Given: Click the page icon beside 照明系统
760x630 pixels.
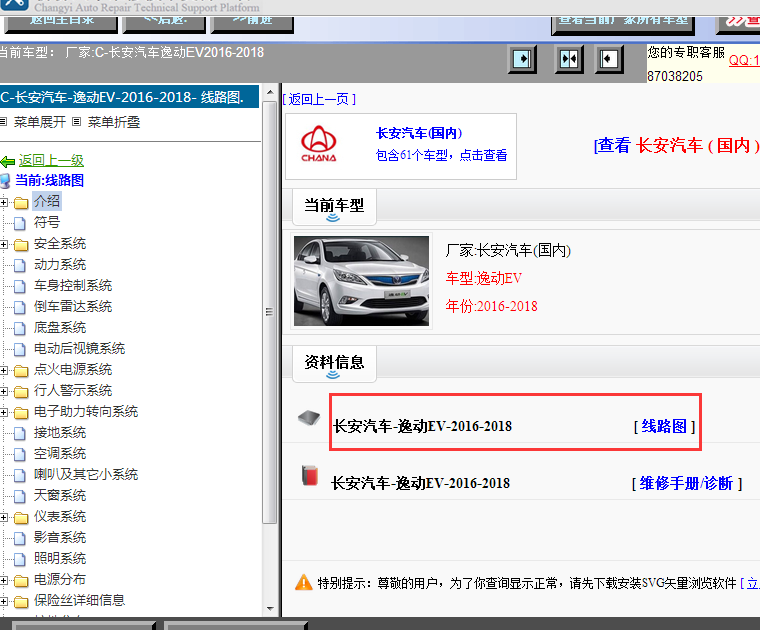Looking at the screenshot, I should pos(20,559).
